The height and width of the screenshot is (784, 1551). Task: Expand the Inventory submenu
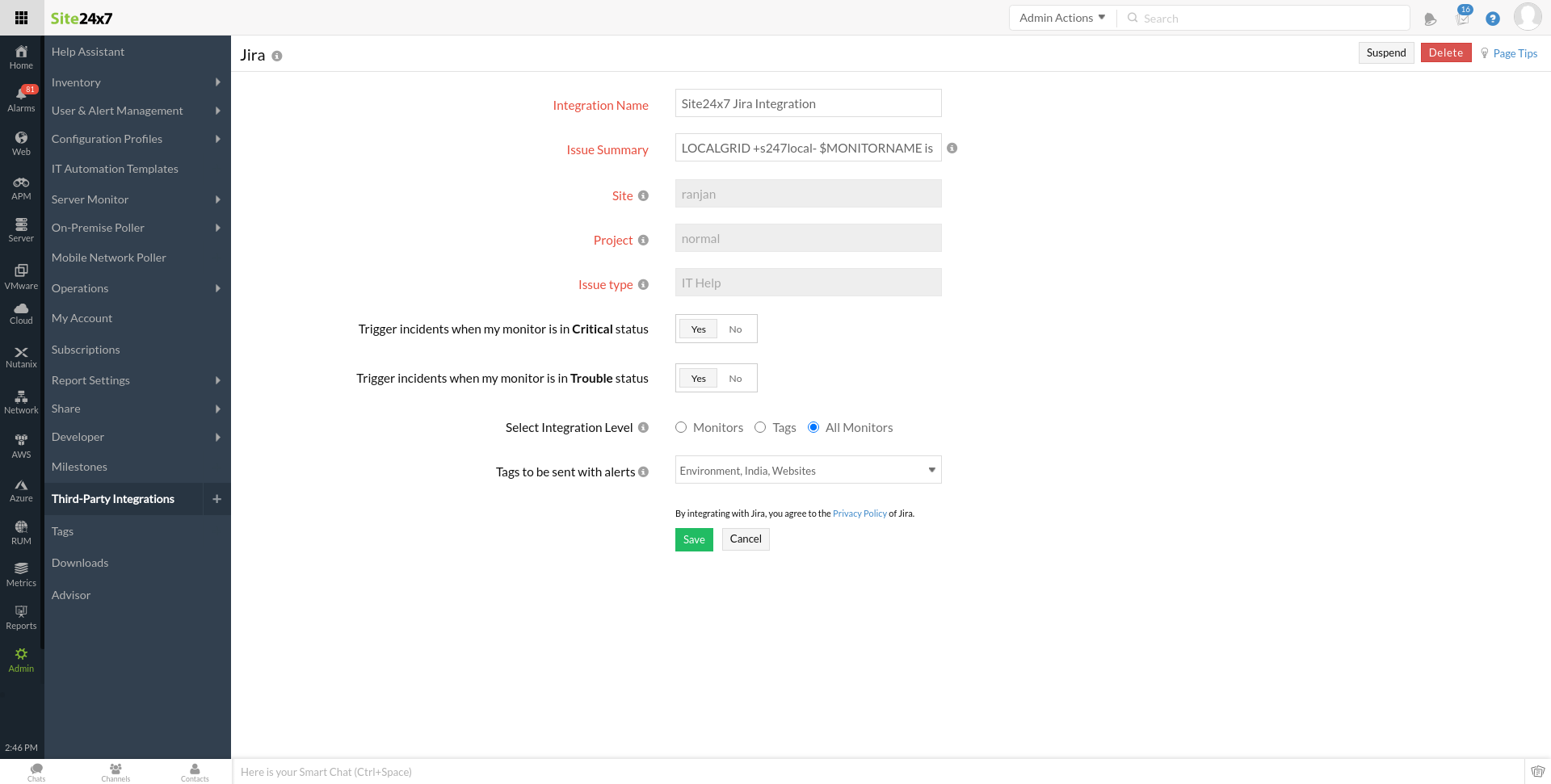tap(136, 82)
